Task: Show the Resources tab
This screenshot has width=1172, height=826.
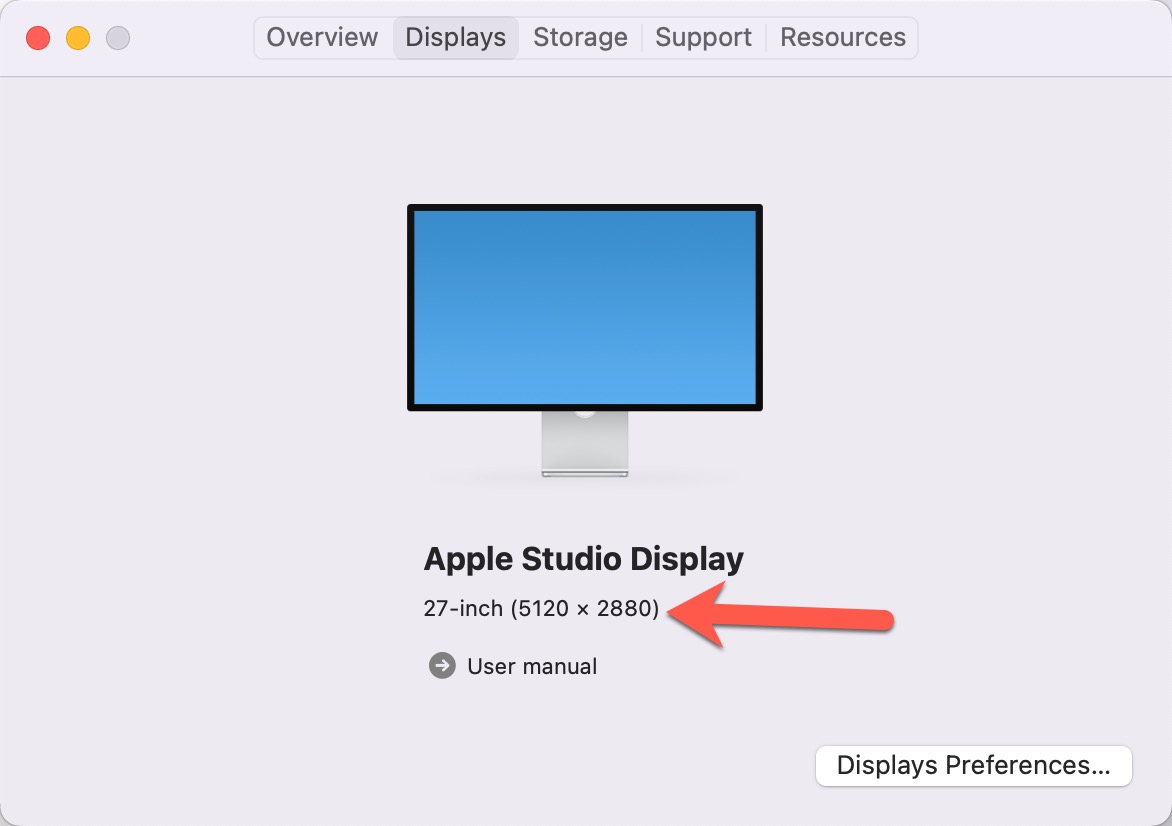Action: point(843,38)
